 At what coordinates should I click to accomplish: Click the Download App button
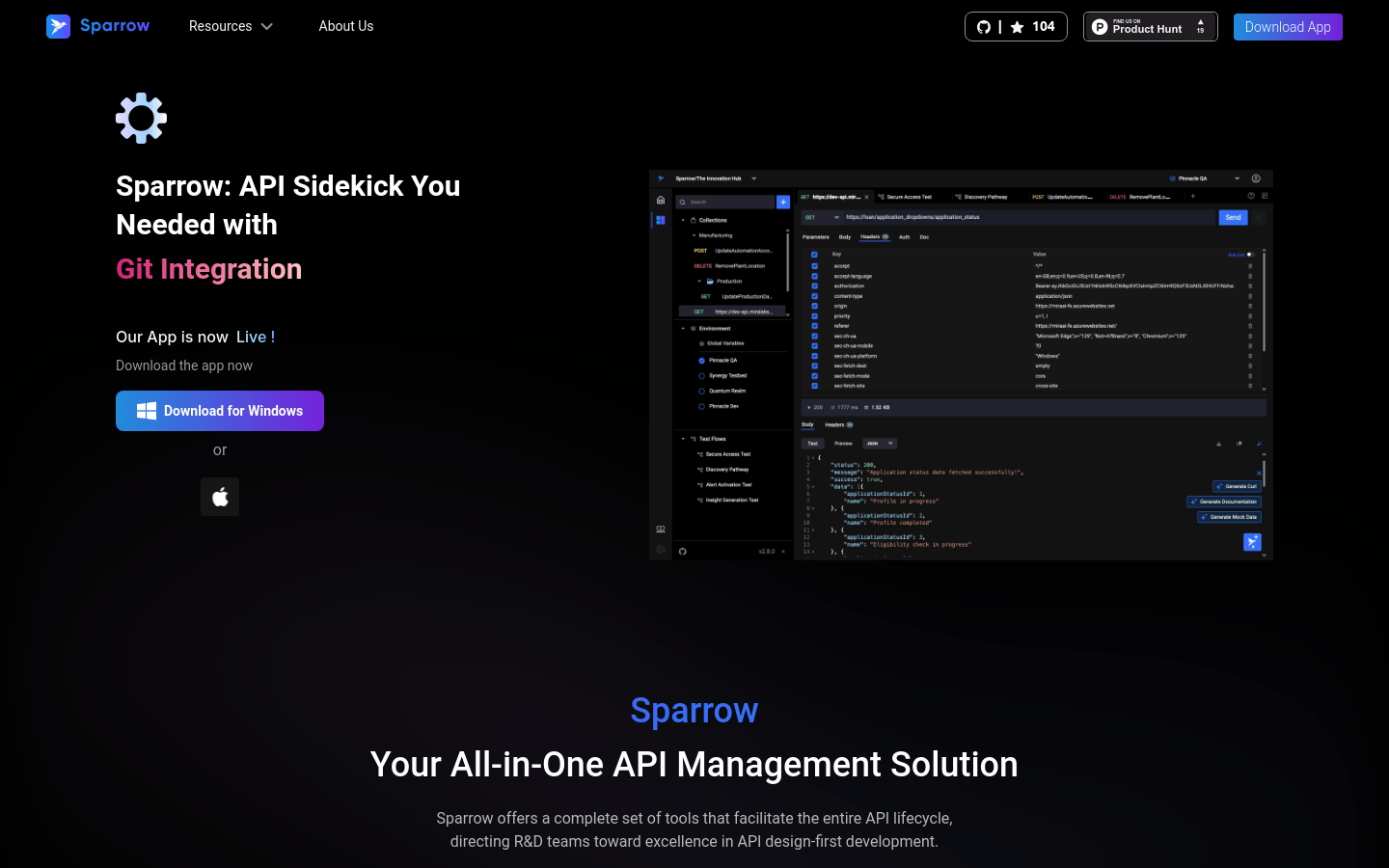1288,27
